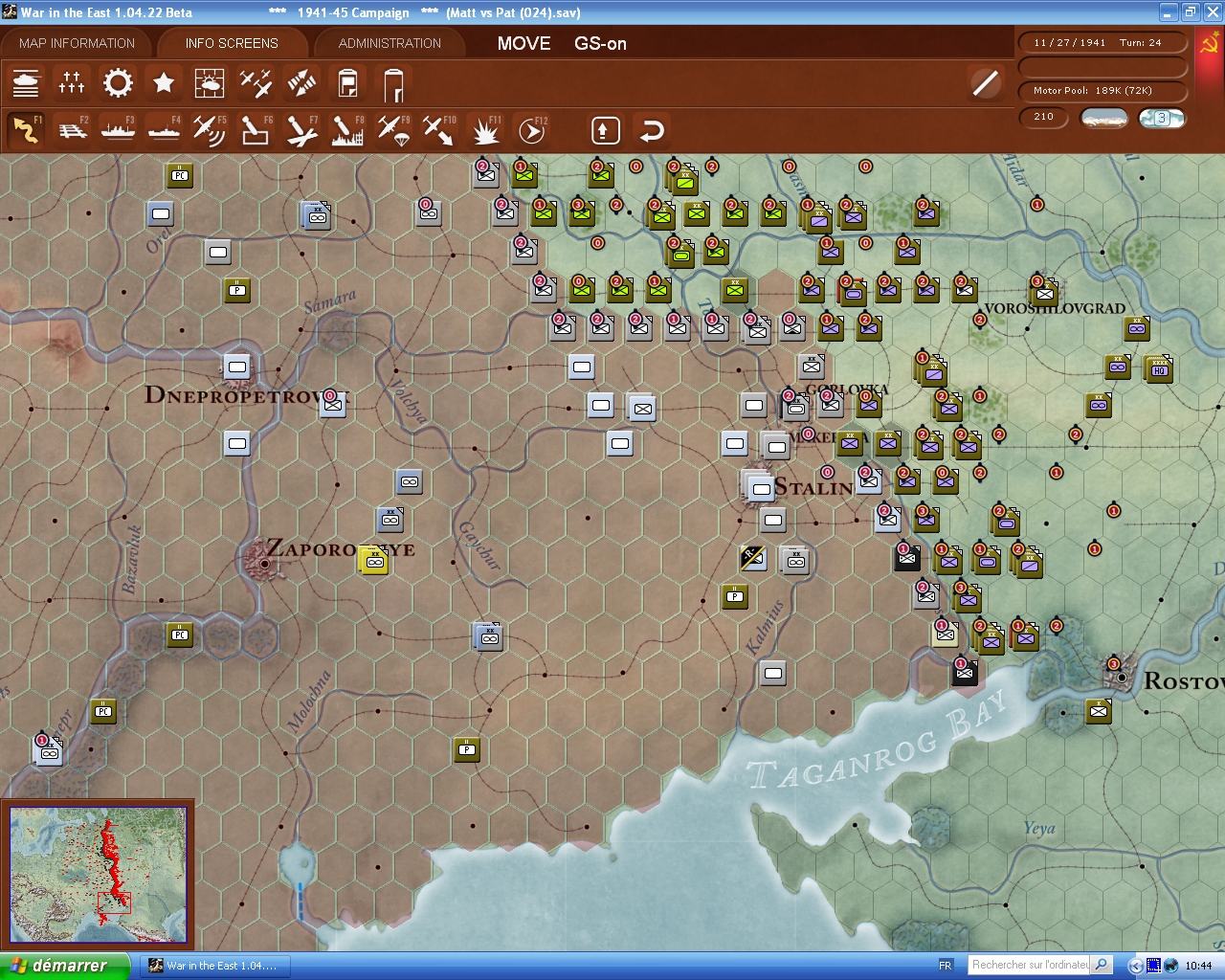Select Air Transport mode F9 parachute icon

point(393,130)
